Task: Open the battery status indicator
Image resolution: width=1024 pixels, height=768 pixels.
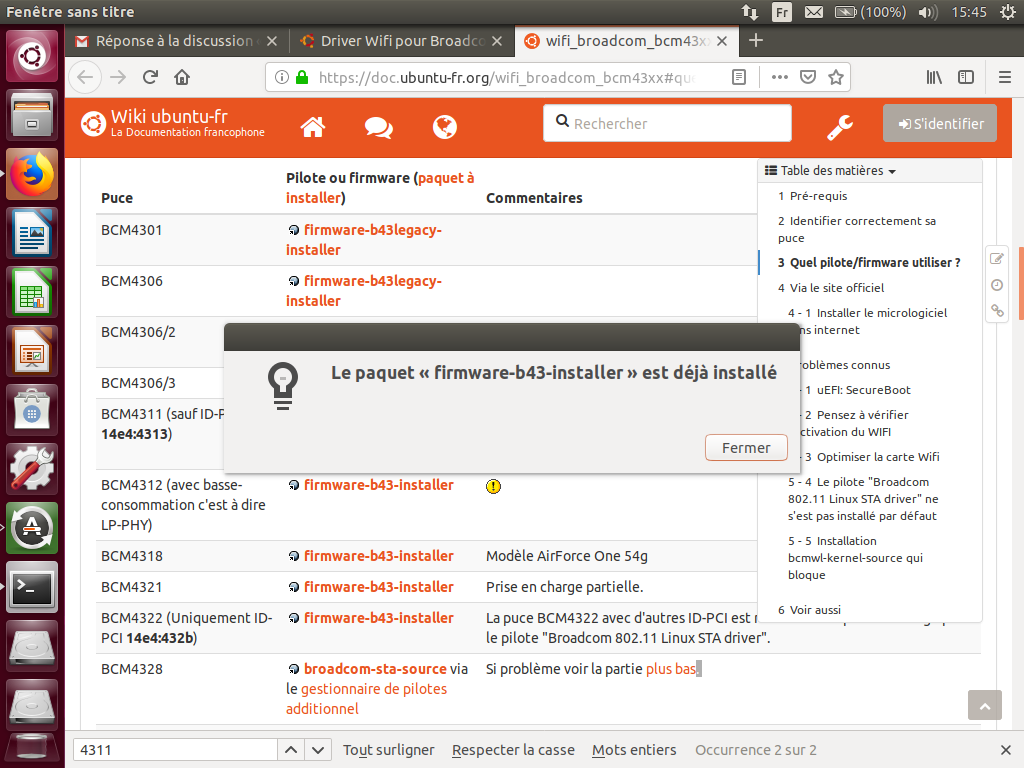Action: [x=871, y=12]
